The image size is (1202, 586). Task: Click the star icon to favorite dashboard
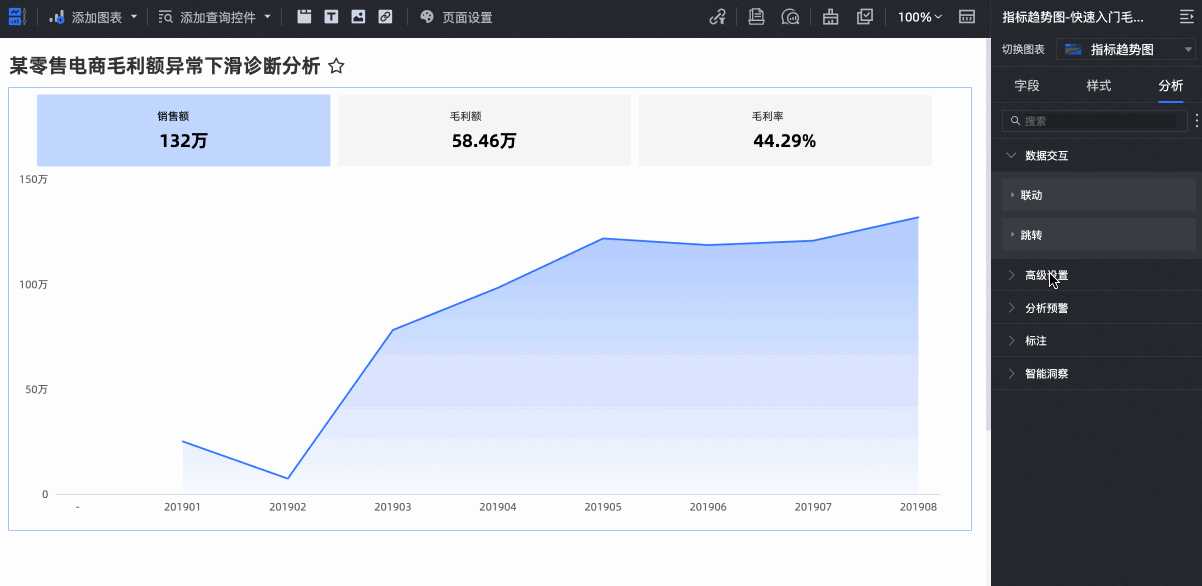pos(337,66)
